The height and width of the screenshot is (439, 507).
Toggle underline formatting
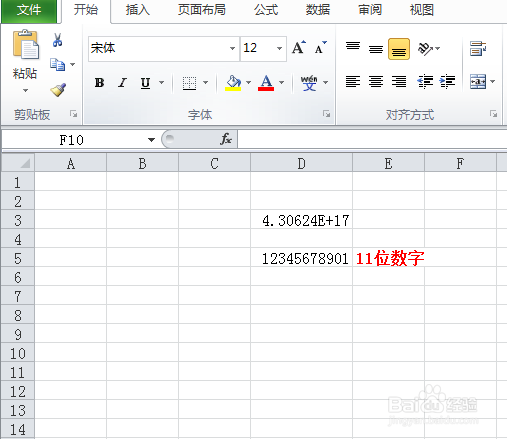pos(145,82)
